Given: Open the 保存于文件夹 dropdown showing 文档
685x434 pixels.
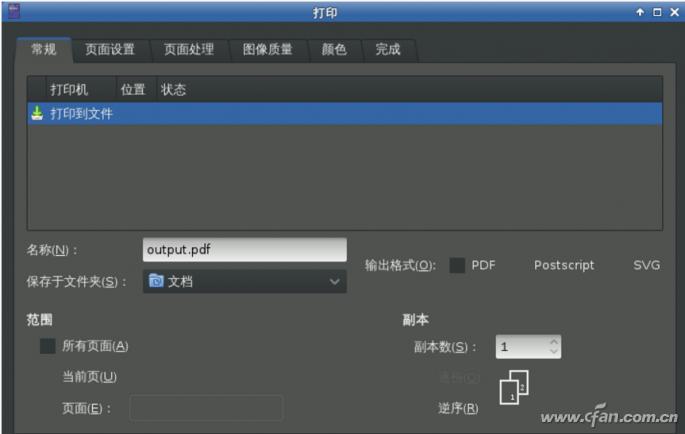Looking at the screenshot, I should 245,281.
